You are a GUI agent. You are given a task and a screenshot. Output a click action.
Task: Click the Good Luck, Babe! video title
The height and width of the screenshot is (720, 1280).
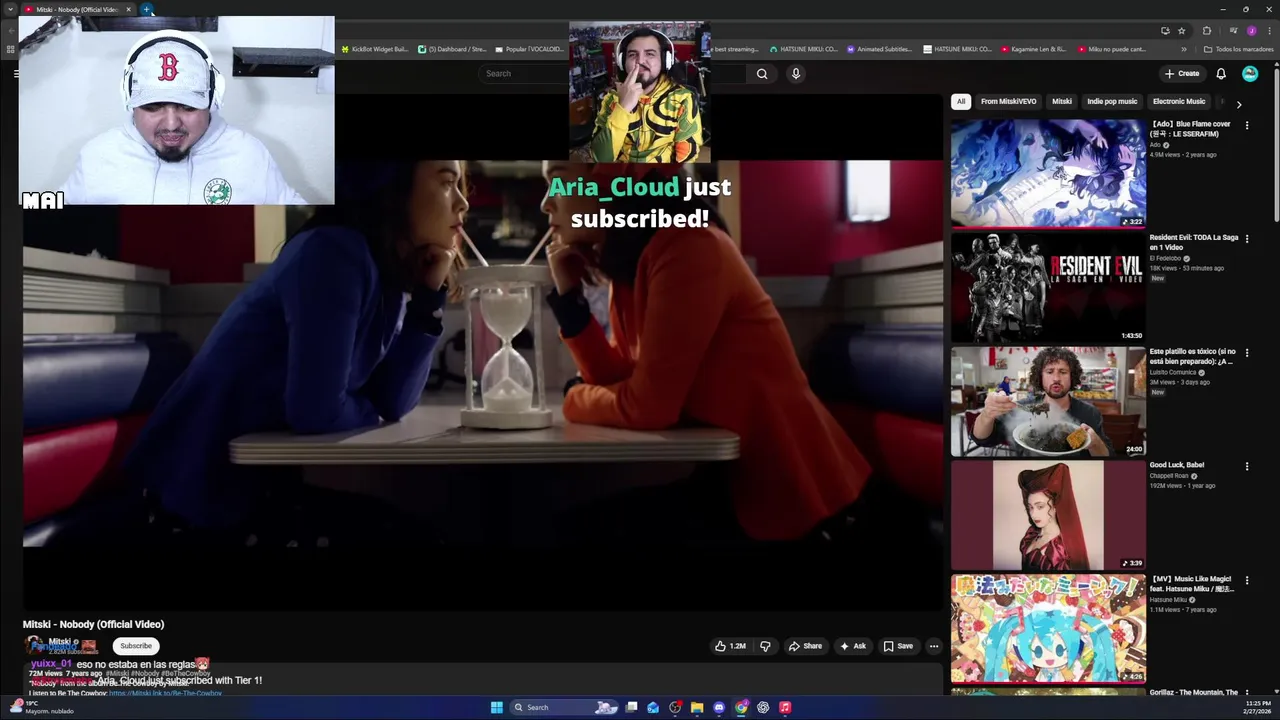tap(1177, 465)
